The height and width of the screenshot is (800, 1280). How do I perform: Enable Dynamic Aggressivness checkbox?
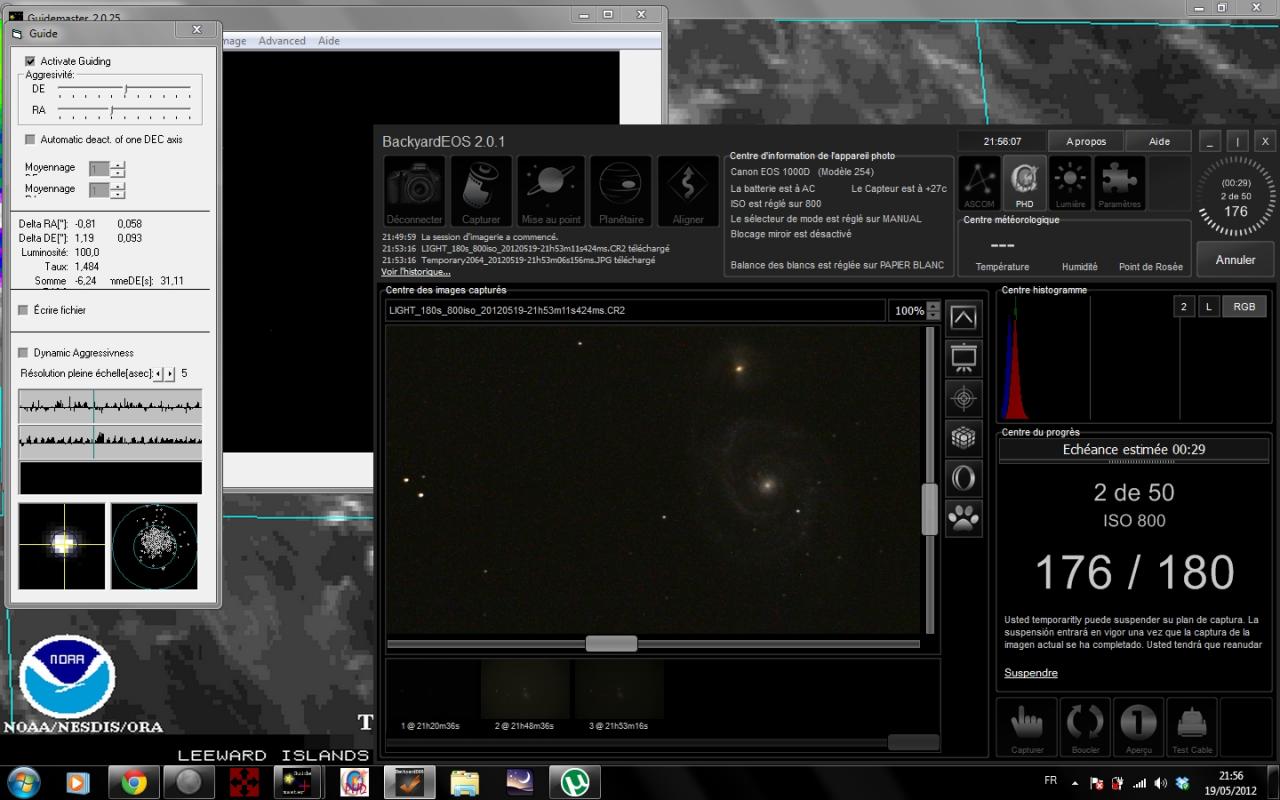24,353
